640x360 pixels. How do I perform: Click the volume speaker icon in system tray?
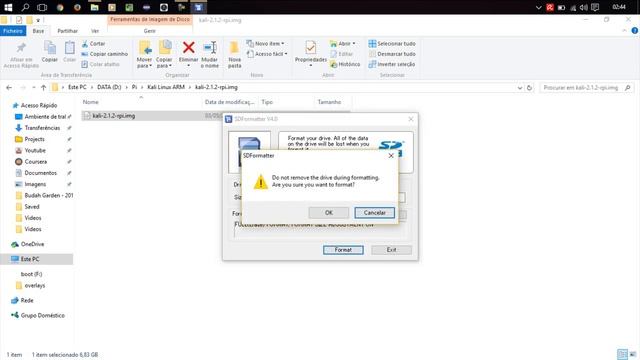click(x=584, y=7)
